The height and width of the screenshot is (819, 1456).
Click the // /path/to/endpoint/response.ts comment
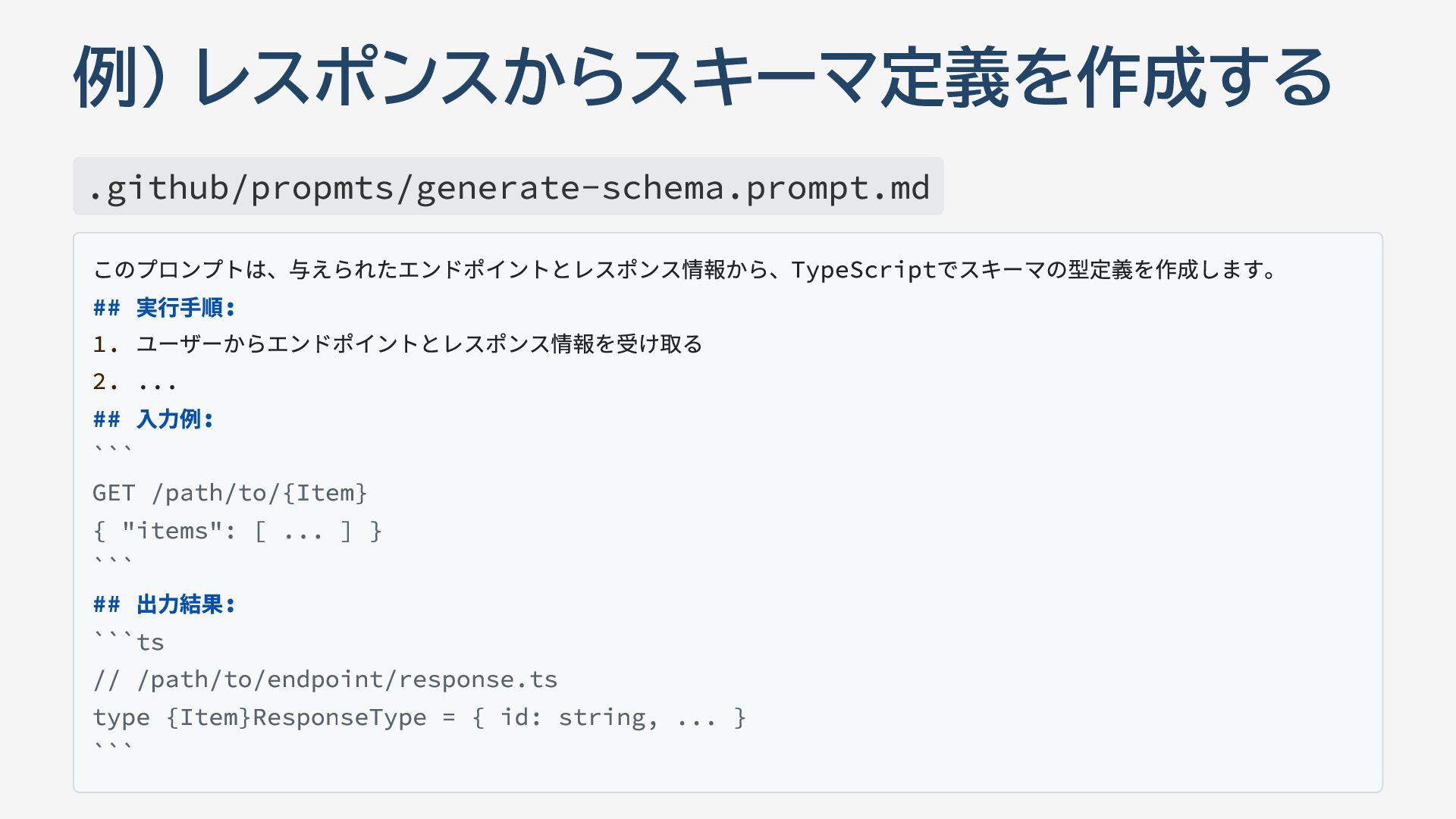(x=325, y=679)
